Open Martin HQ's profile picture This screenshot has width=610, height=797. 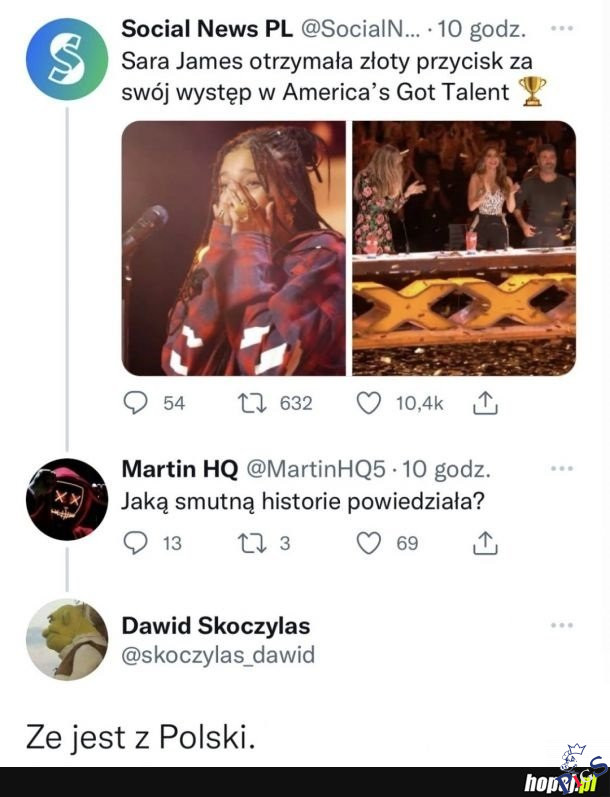pos(67,499)
